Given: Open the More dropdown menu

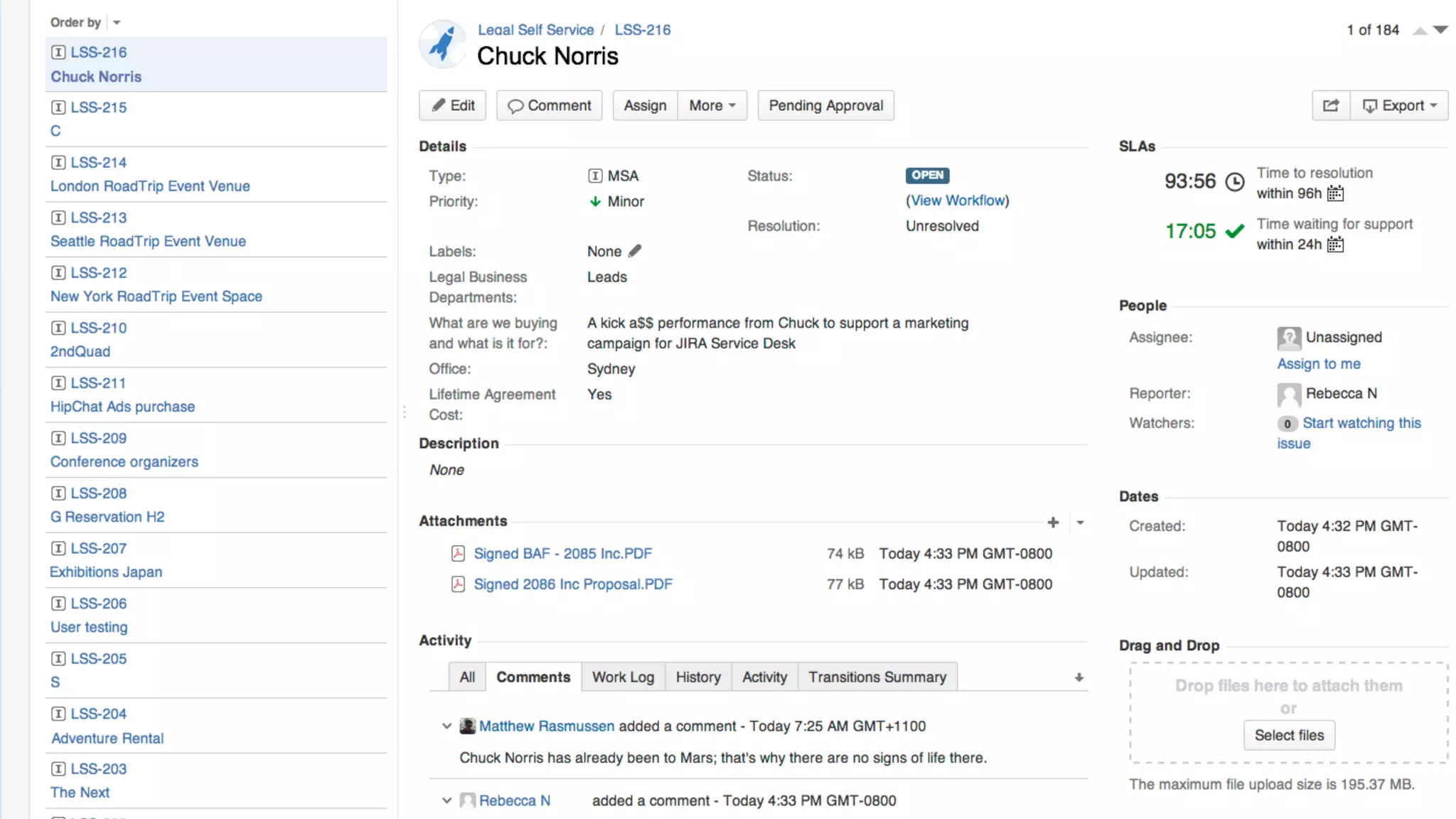Looking at the screenshot, I should (x=712, y=105).
